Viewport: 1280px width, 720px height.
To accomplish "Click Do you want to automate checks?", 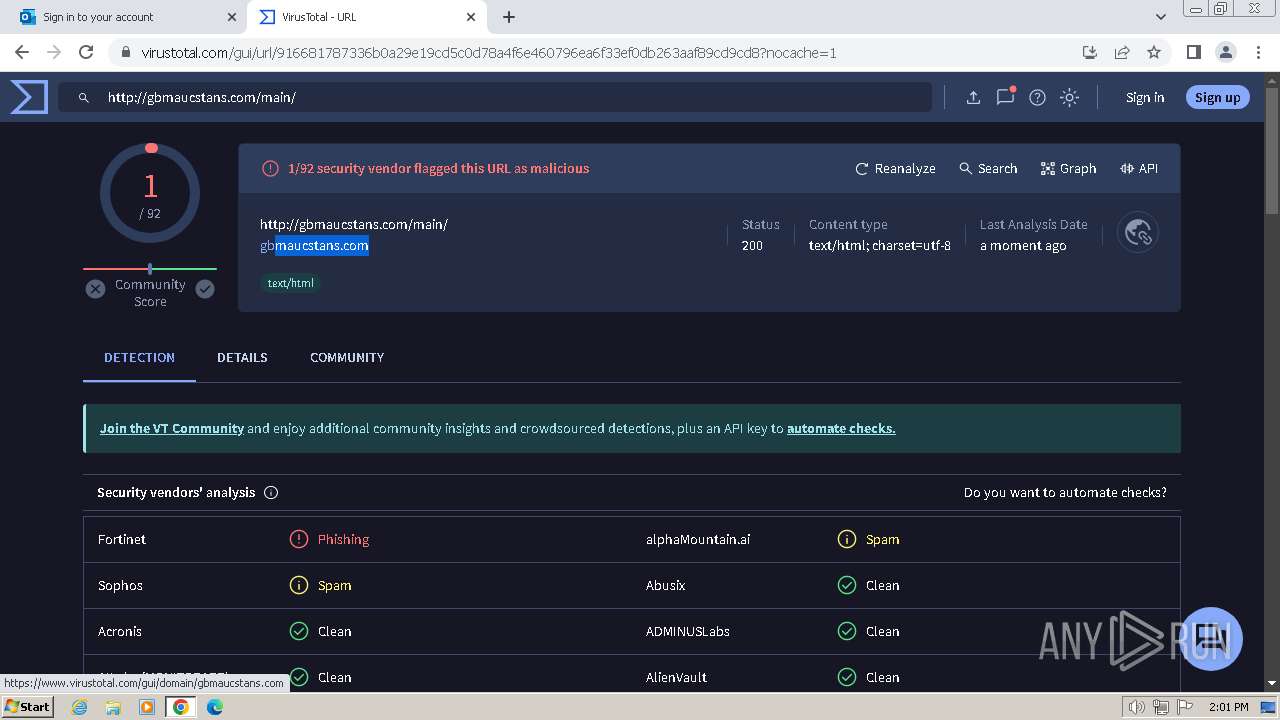I will pyautogui.click(x=1065, y=492).
